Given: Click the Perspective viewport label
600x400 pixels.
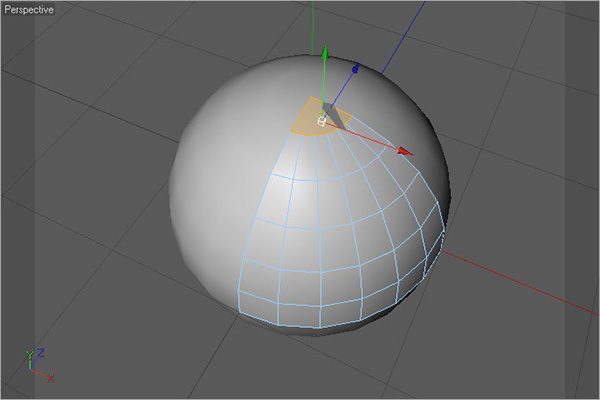Looking at the screenshot, I should [29, 10].
